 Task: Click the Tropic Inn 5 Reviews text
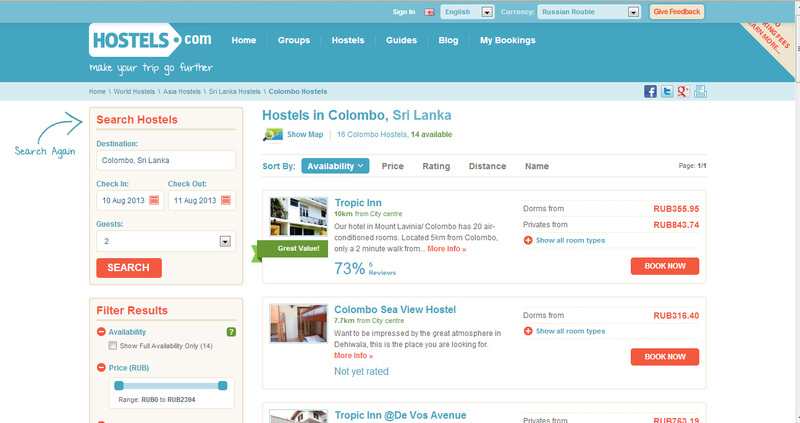click(x=382, y=269)
